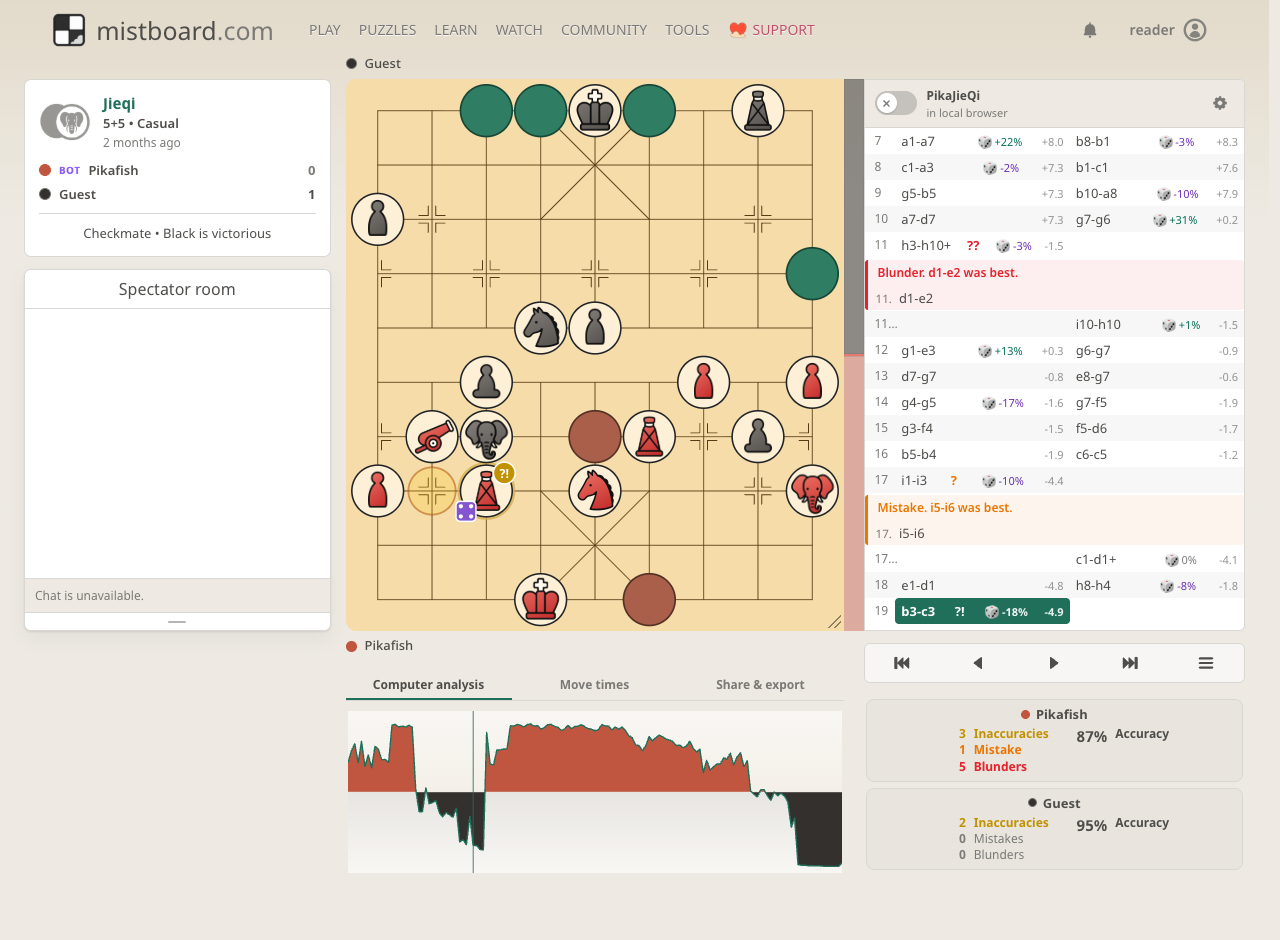This screenshot has width=1280, height=940.
Task: Jump to first move button
Action: coord(902,663)
